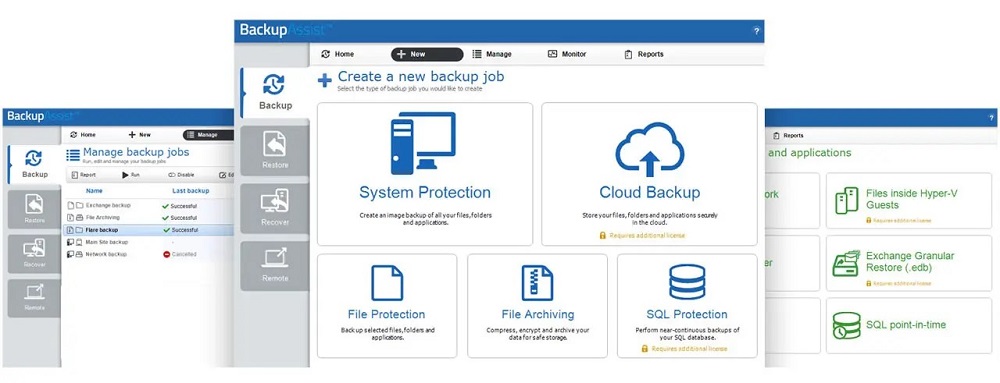Select the Flare backup job row
Image resolution: width=1000 pixels, height=383 pixels.
click(149, 230)
